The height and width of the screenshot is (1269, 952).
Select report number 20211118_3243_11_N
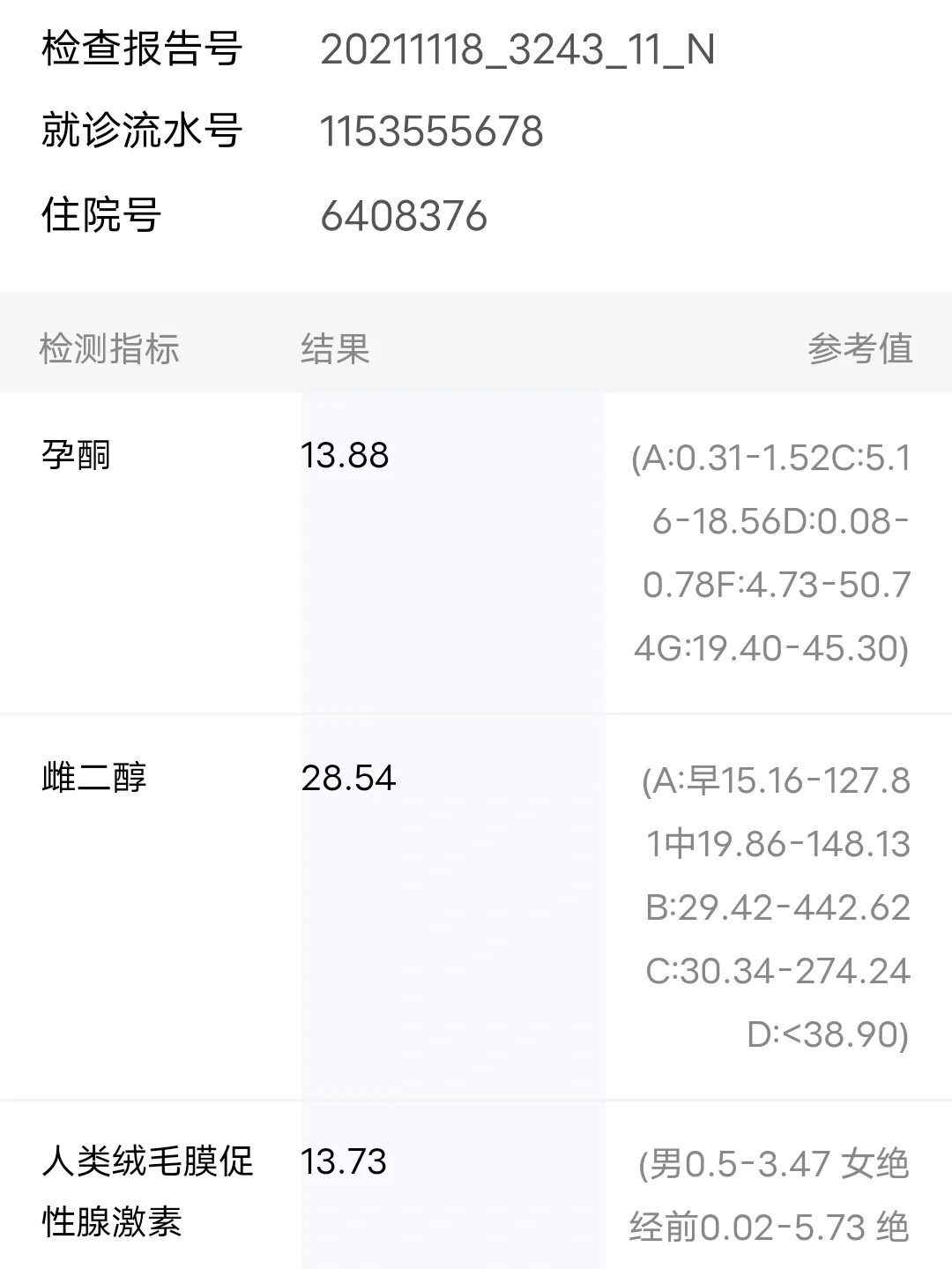click(x=517, y=50)
